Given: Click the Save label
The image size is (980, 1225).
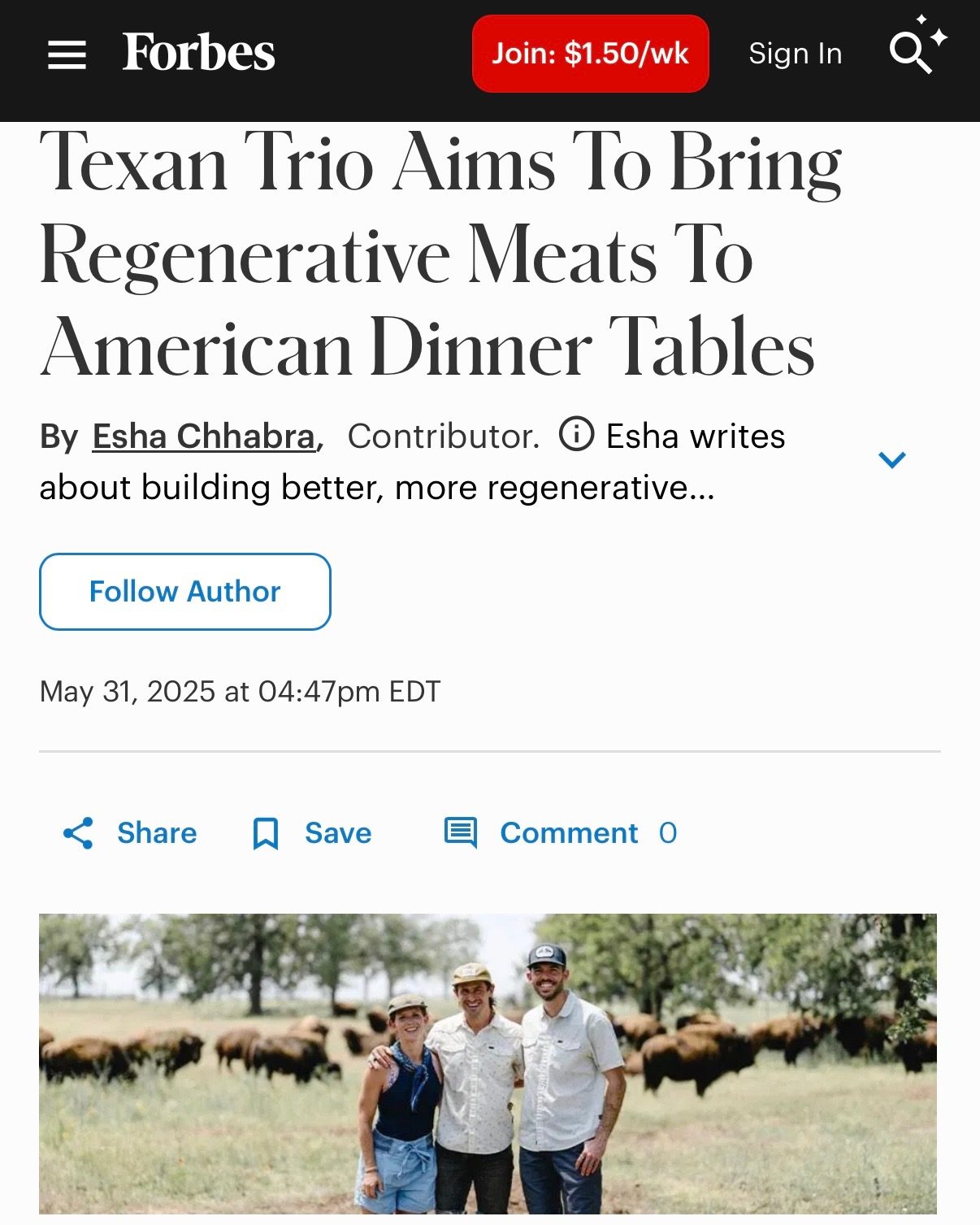Looking at the screenshot, I should click(338, 833).
